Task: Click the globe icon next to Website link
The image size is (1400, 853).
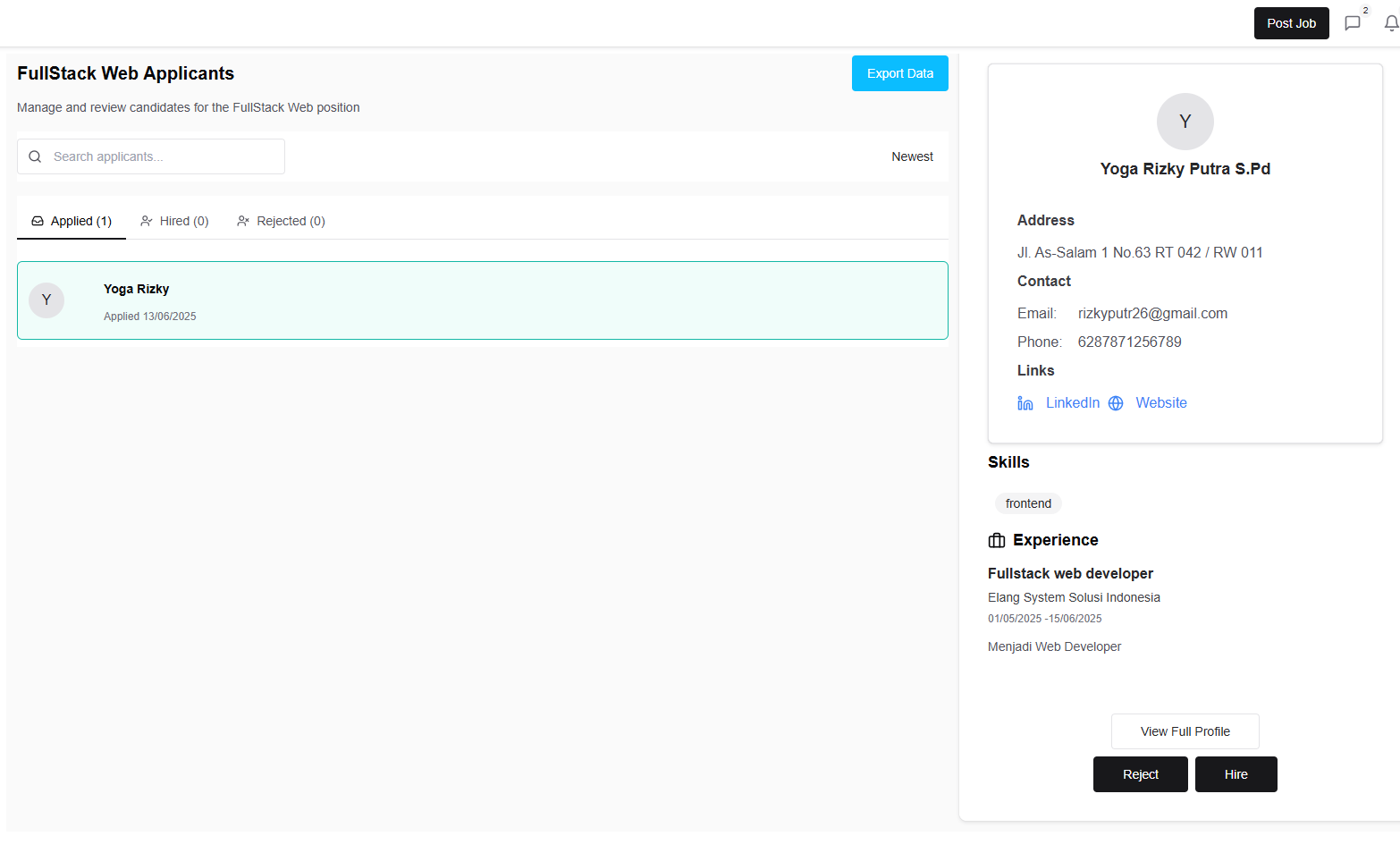Action: coord(1115,402)
